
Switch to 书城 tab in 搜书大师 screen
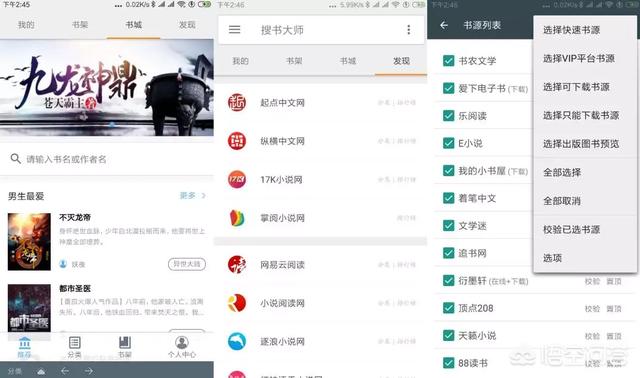coord(348,61)
